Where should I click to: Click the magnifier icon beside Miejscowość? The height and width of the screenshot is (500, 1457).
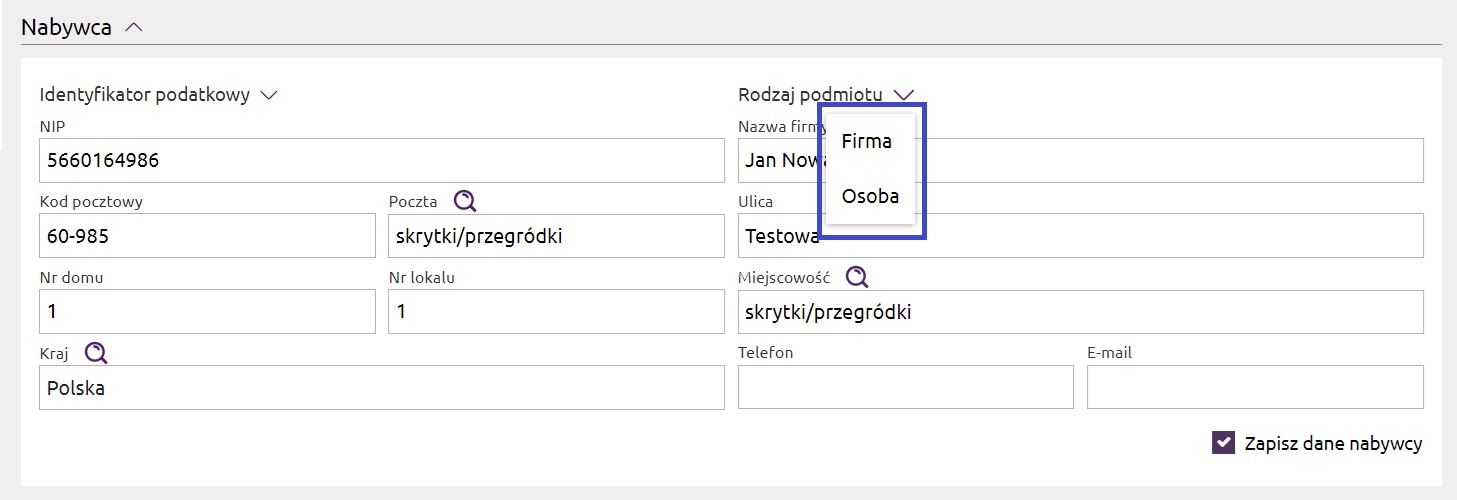(x=857, y=277)
